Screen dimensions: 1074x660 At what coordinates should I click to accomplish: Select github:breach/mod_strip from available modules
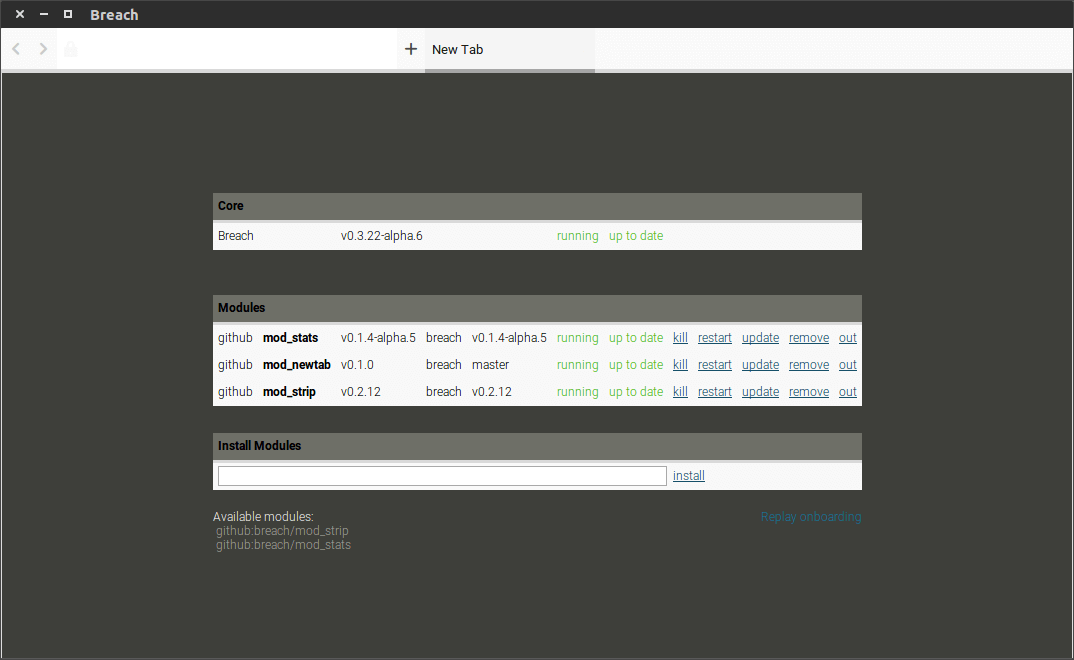click(282, 531)
